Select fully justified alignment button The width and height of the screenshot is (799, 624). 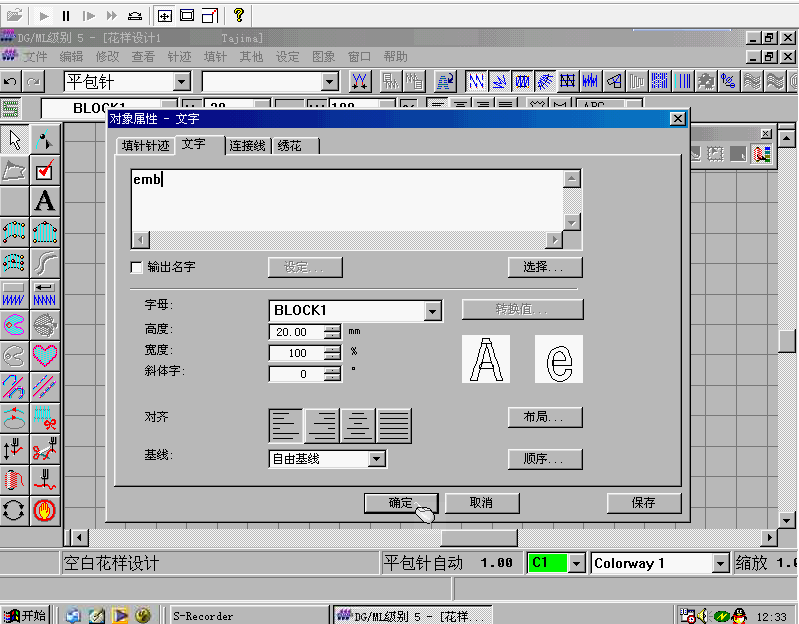[394, 426]
